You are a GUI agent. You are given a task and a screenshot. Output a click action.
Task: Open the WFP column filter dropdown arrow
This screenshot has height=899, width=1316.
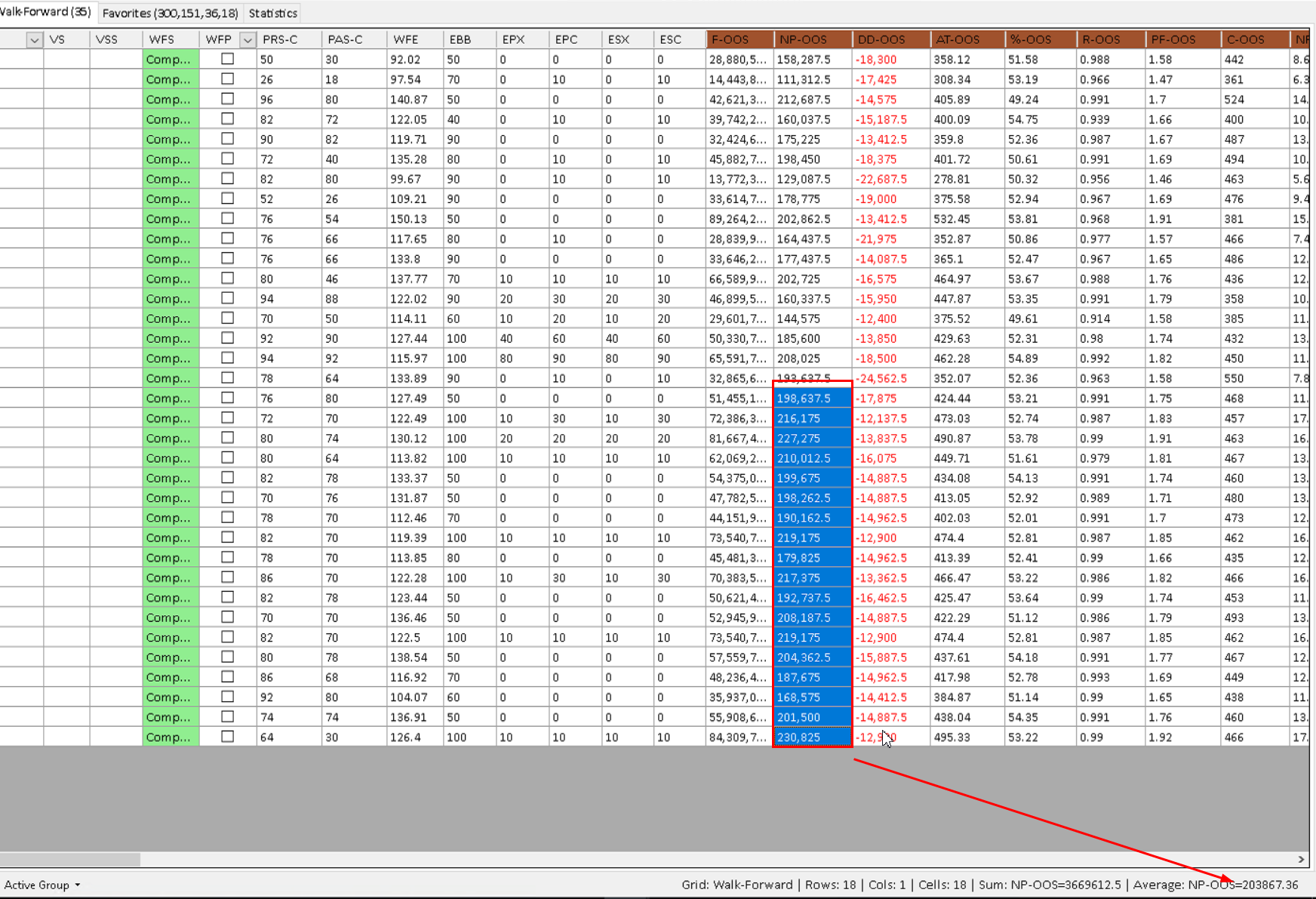click(248, 40)
